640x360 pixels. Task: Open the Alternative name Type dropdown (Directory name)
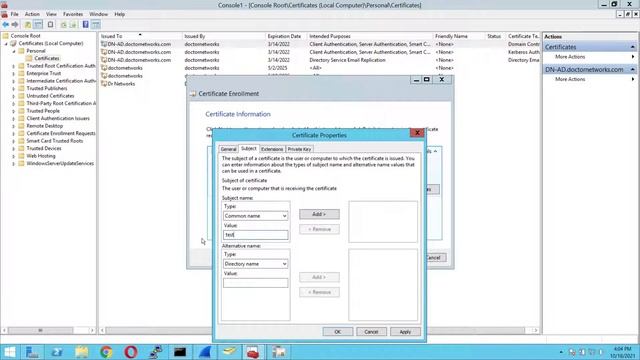click(256, 264)
